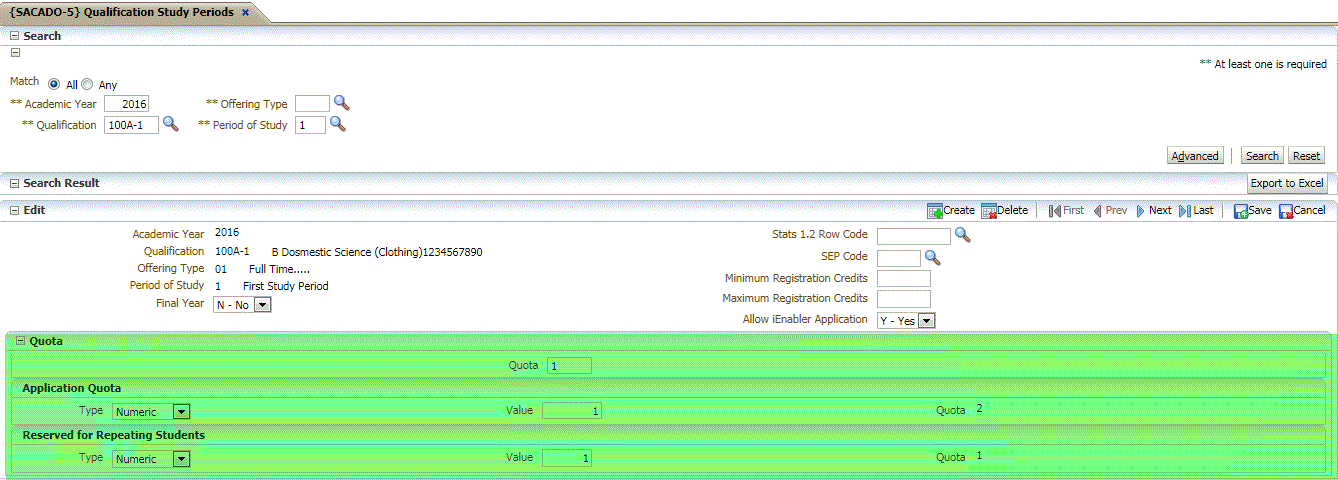Select the All match radio button

tap(54, 85)
